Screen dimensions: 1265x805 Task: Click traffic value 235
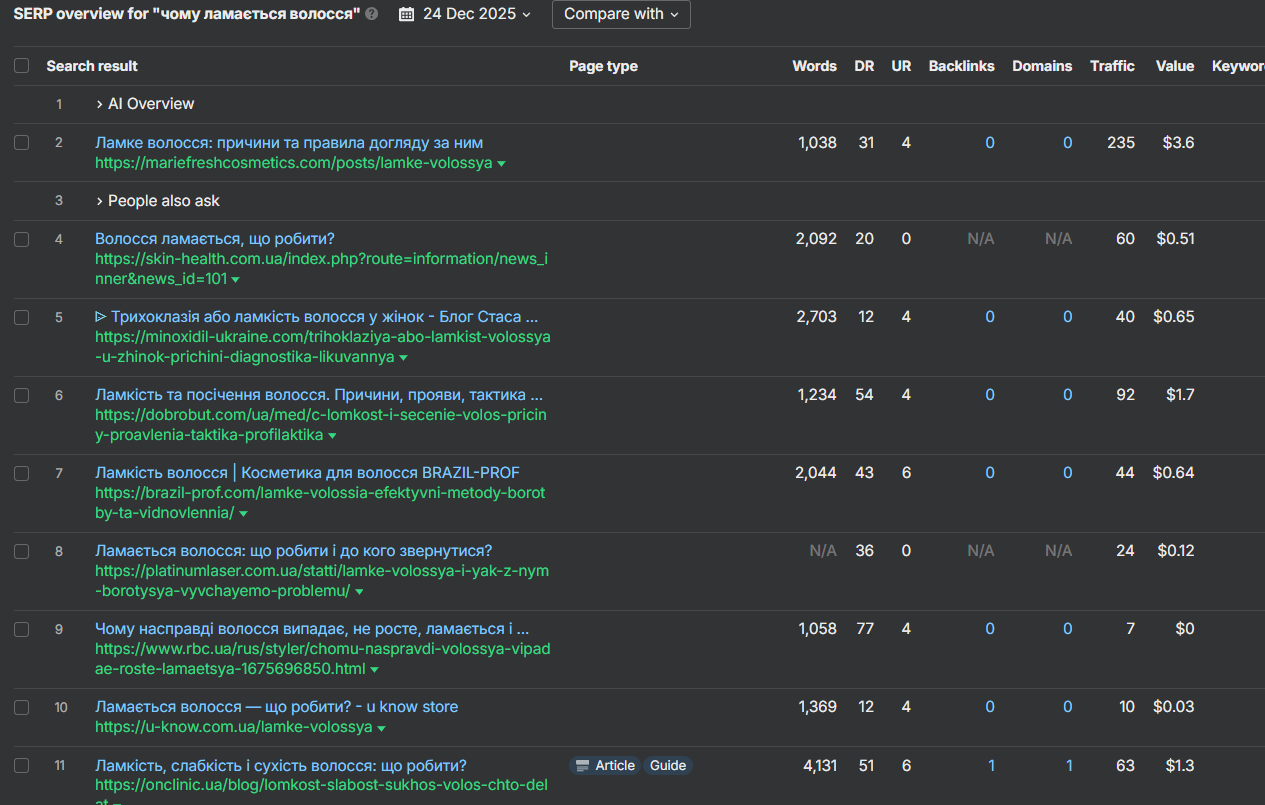pos(1121,143)
